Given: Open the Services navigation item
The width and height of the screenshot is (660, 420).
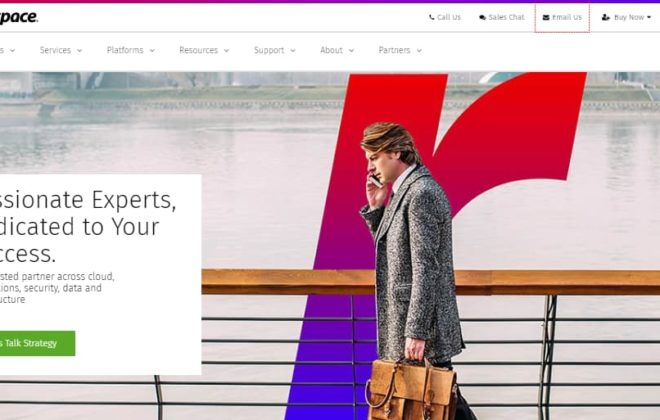Looking at the screenshot, I should 55,50.
